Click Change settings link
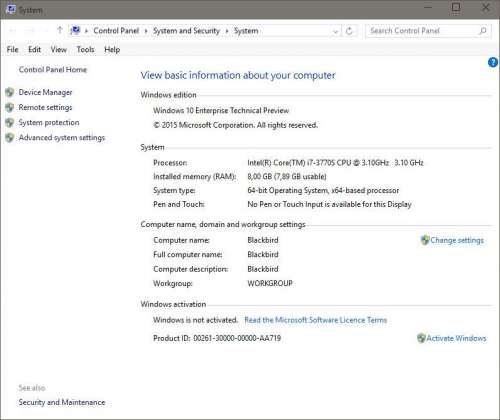 click(x=457, y=240)
